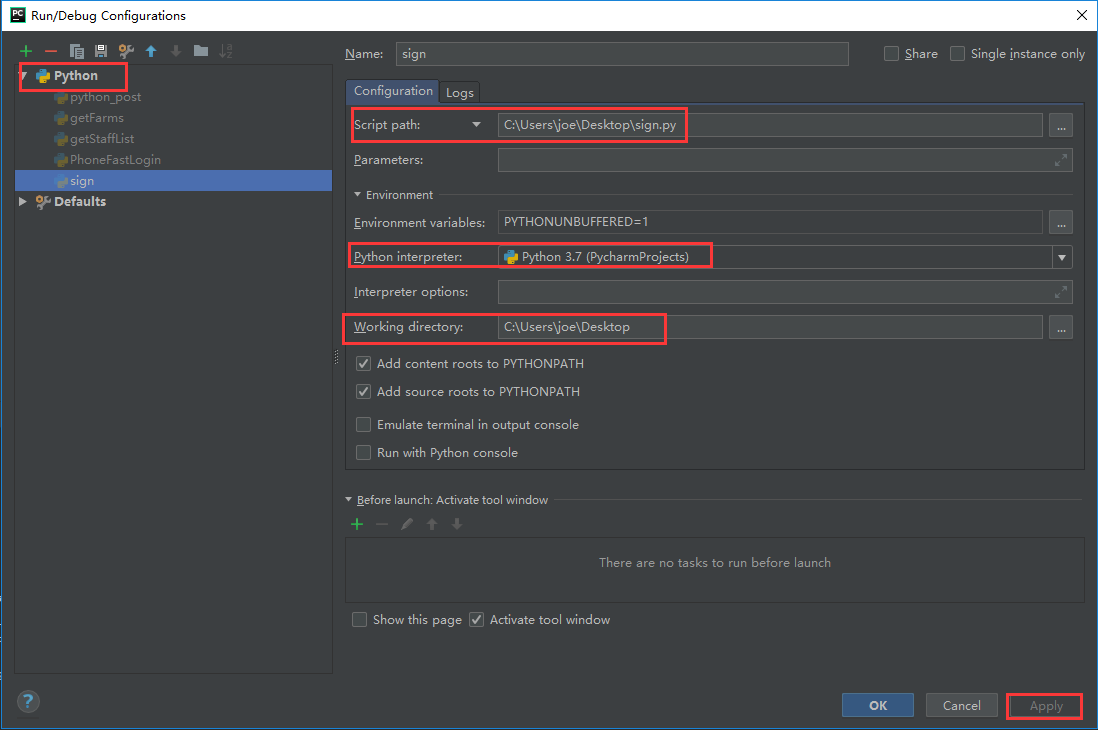Screen dimensions: 1098x730
Task: Click the Interpreter options field
Action: 785,292
